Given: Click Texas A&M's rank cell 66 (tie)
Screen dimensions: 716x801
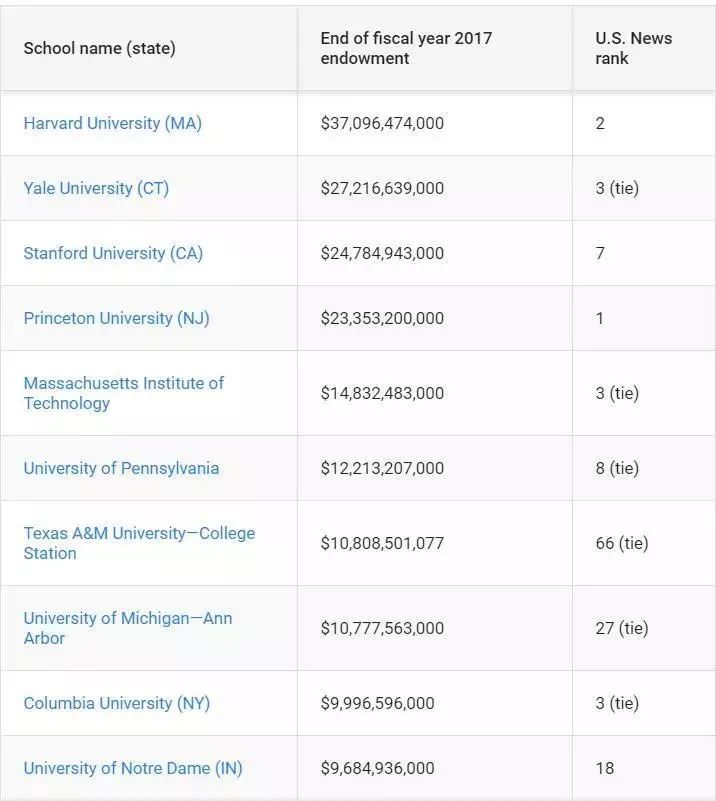Looking at the screenshot, I should 621,544.
